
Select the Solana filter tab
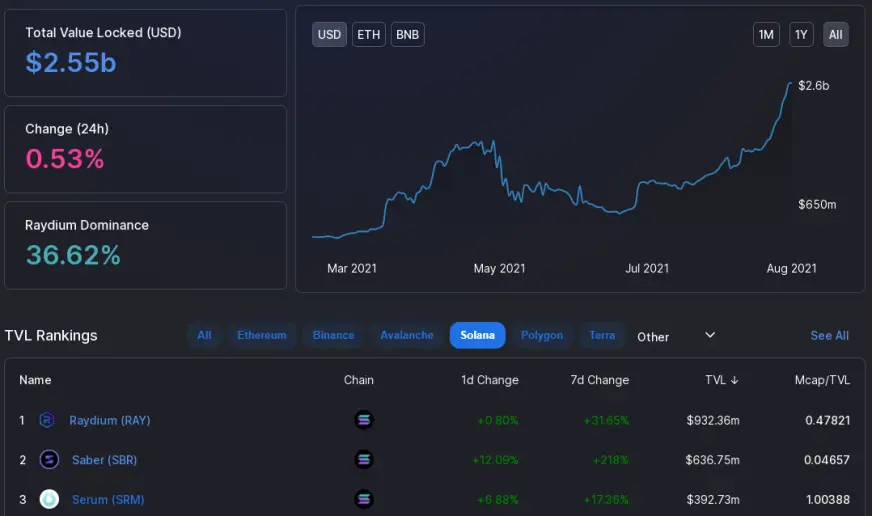coord(477,335)
